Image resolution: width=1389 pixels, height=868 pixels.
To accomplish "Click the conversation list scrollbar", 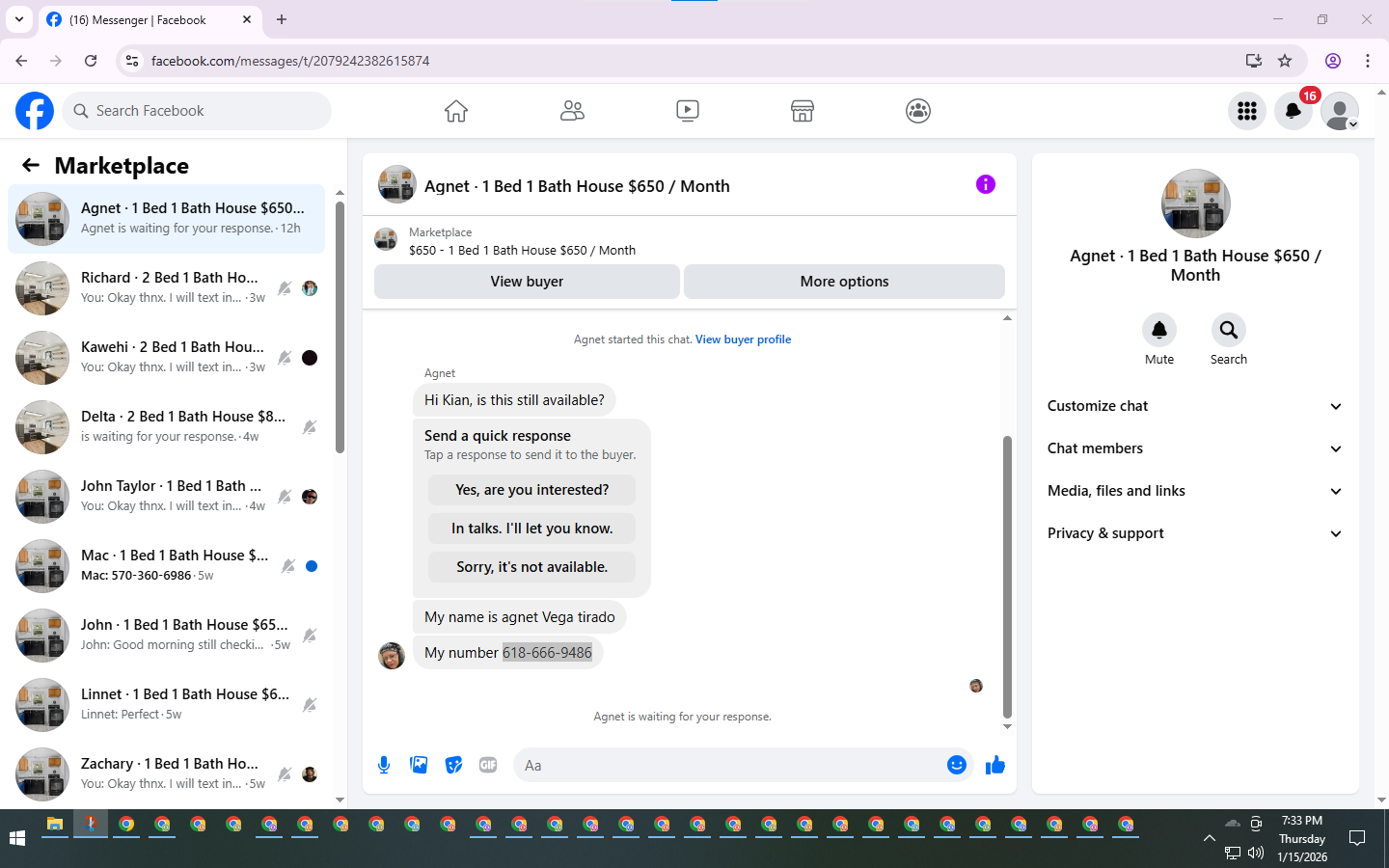I will 340,328.
